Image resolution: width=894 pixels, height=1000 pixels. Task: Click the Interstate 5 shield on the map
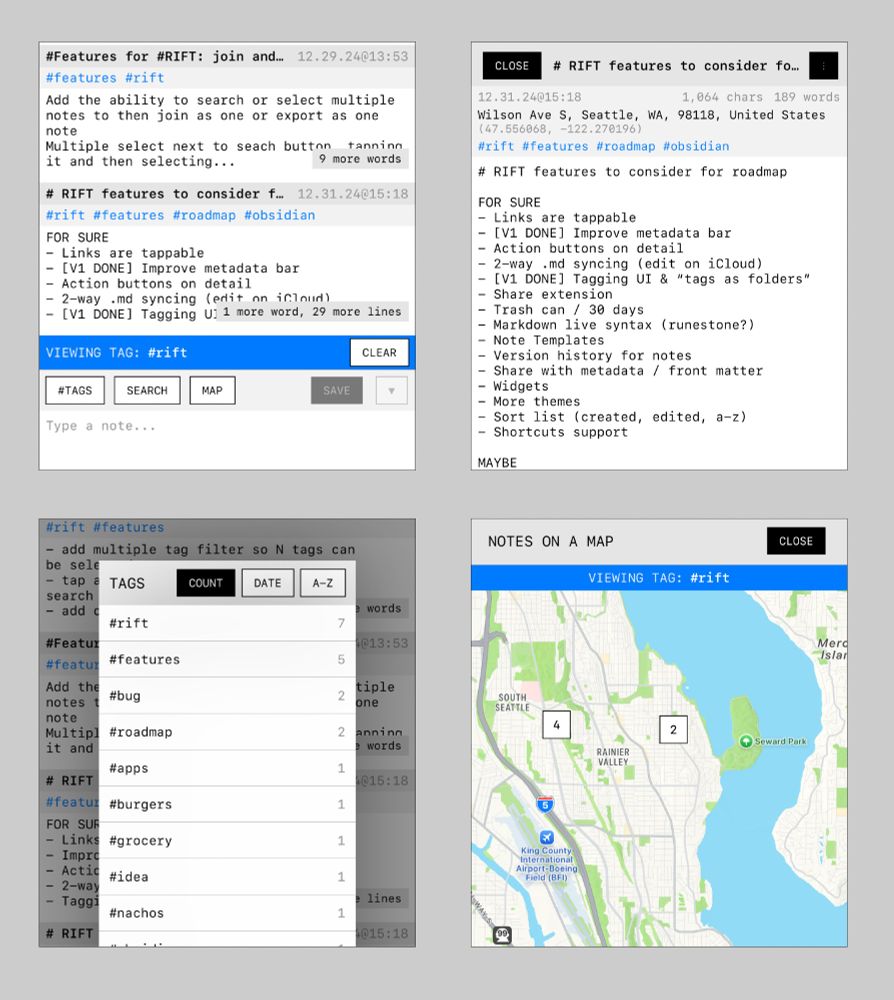coord(545,804)
